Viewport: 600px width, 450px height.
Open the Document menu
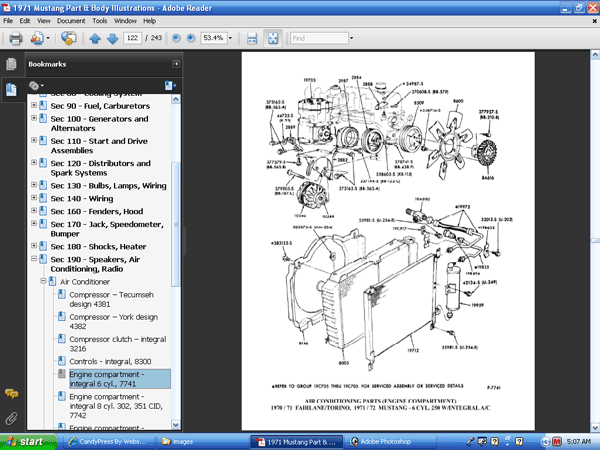click(x=71, y=21)
